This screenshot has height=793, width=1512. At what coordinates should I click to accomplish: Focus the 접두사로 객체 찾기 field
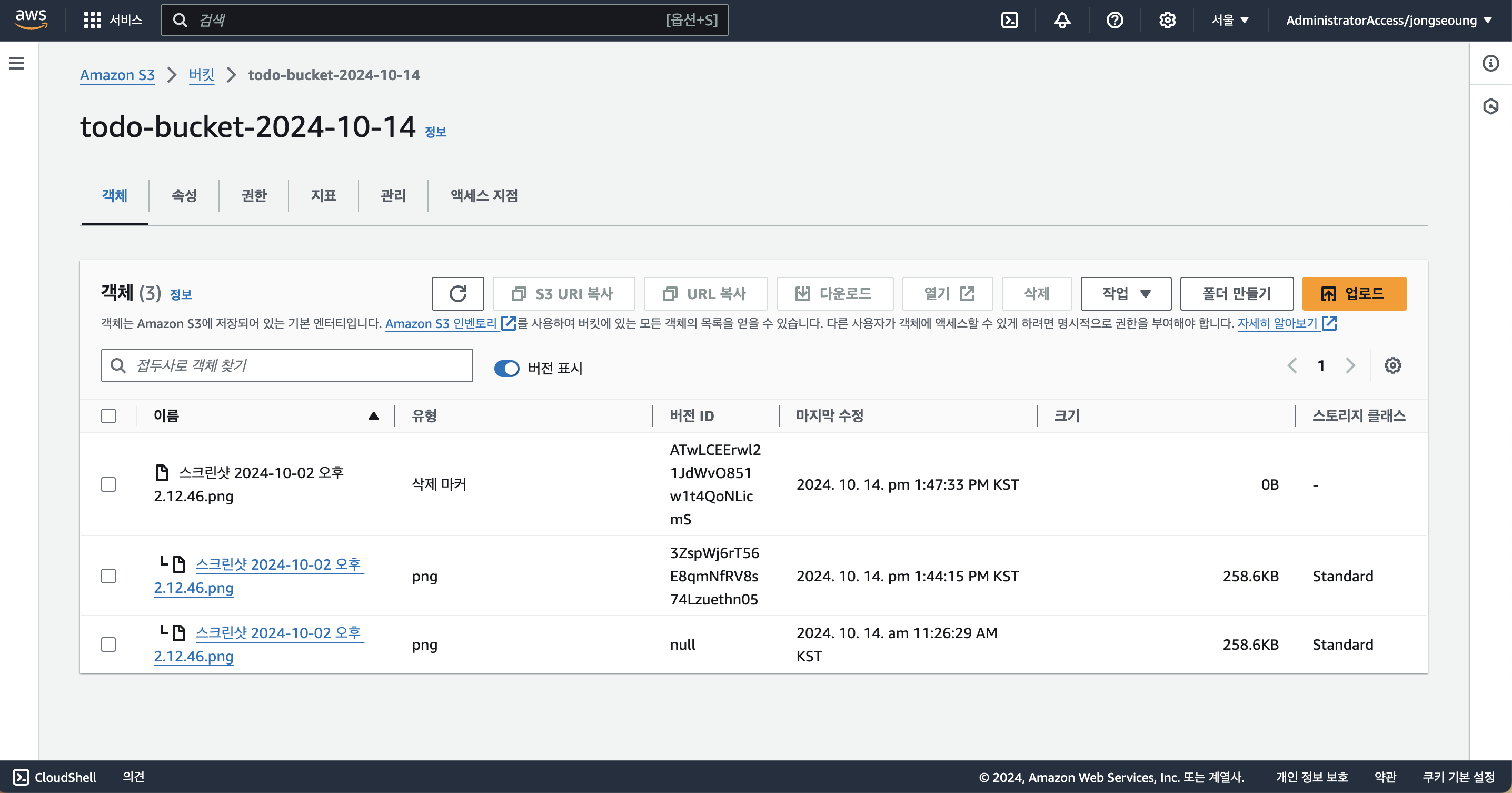coord(287,365)
